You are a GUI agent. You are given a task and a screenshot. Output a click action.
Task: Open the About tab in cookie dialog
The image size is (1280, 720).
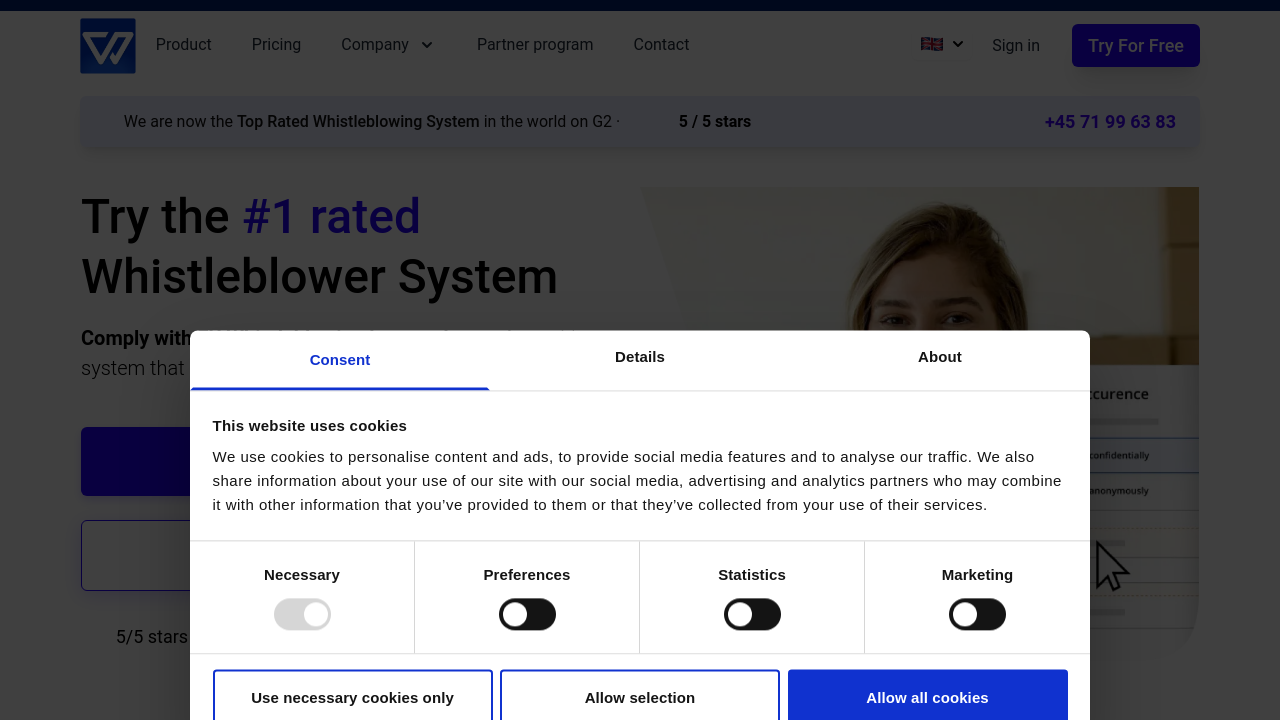(940, 357)
